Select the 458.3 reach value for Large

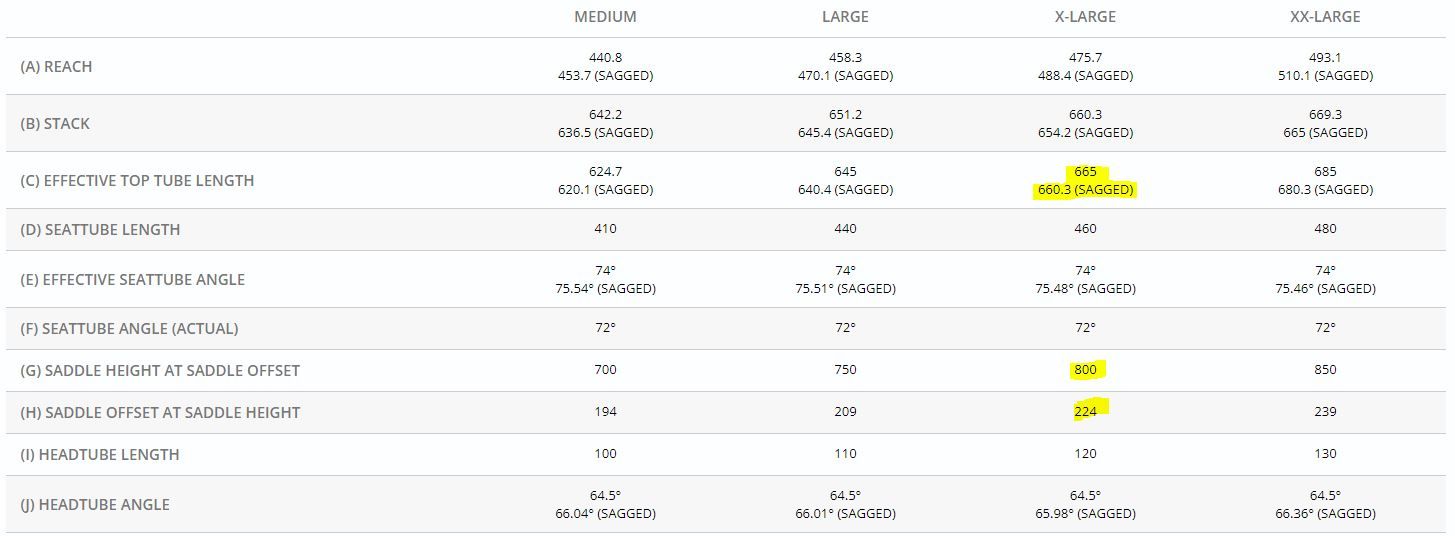(x=845, y=58)
